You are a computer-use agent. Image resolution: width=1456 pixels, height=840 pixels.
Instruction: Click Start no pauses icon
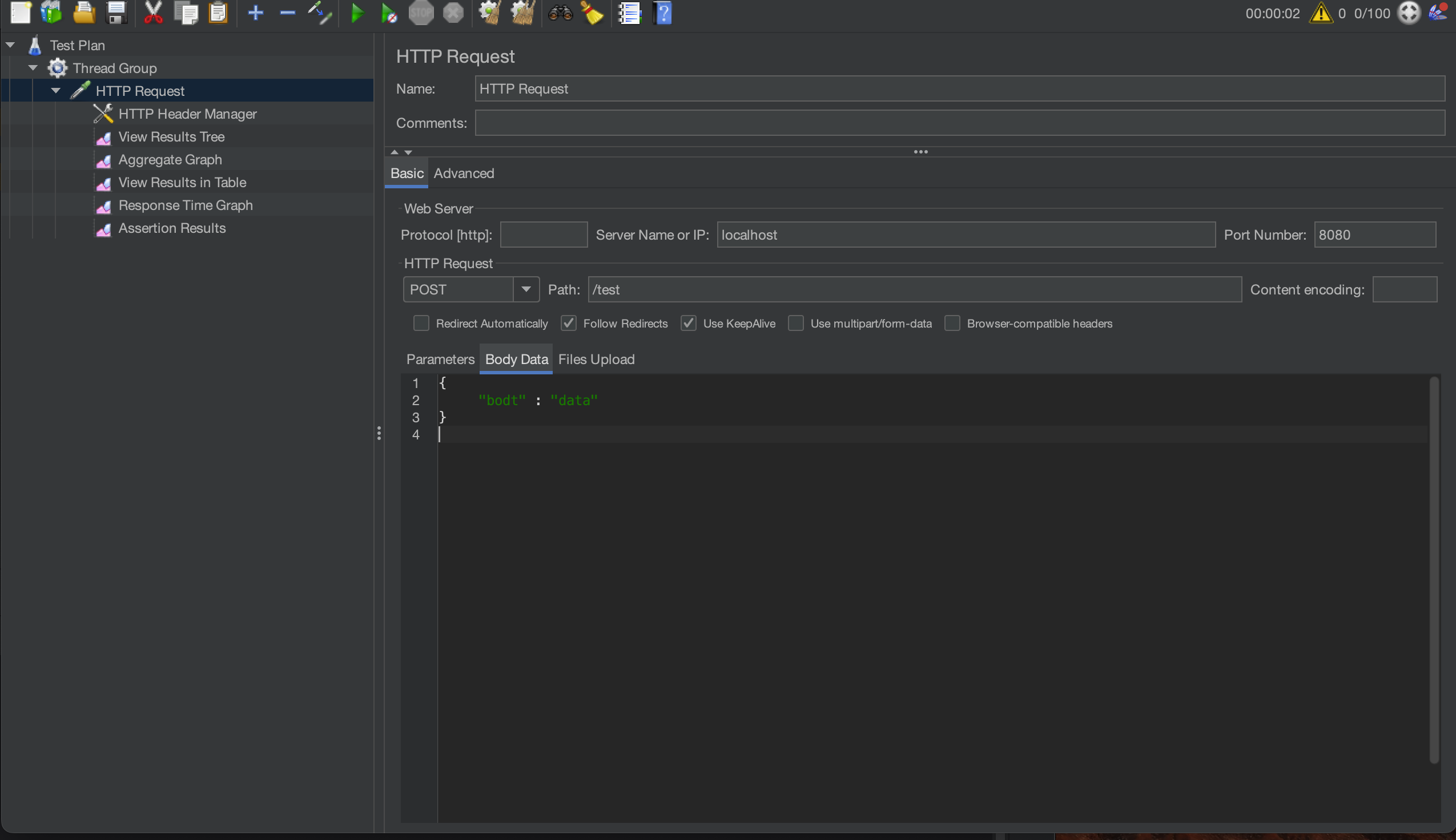click(389, 13)
